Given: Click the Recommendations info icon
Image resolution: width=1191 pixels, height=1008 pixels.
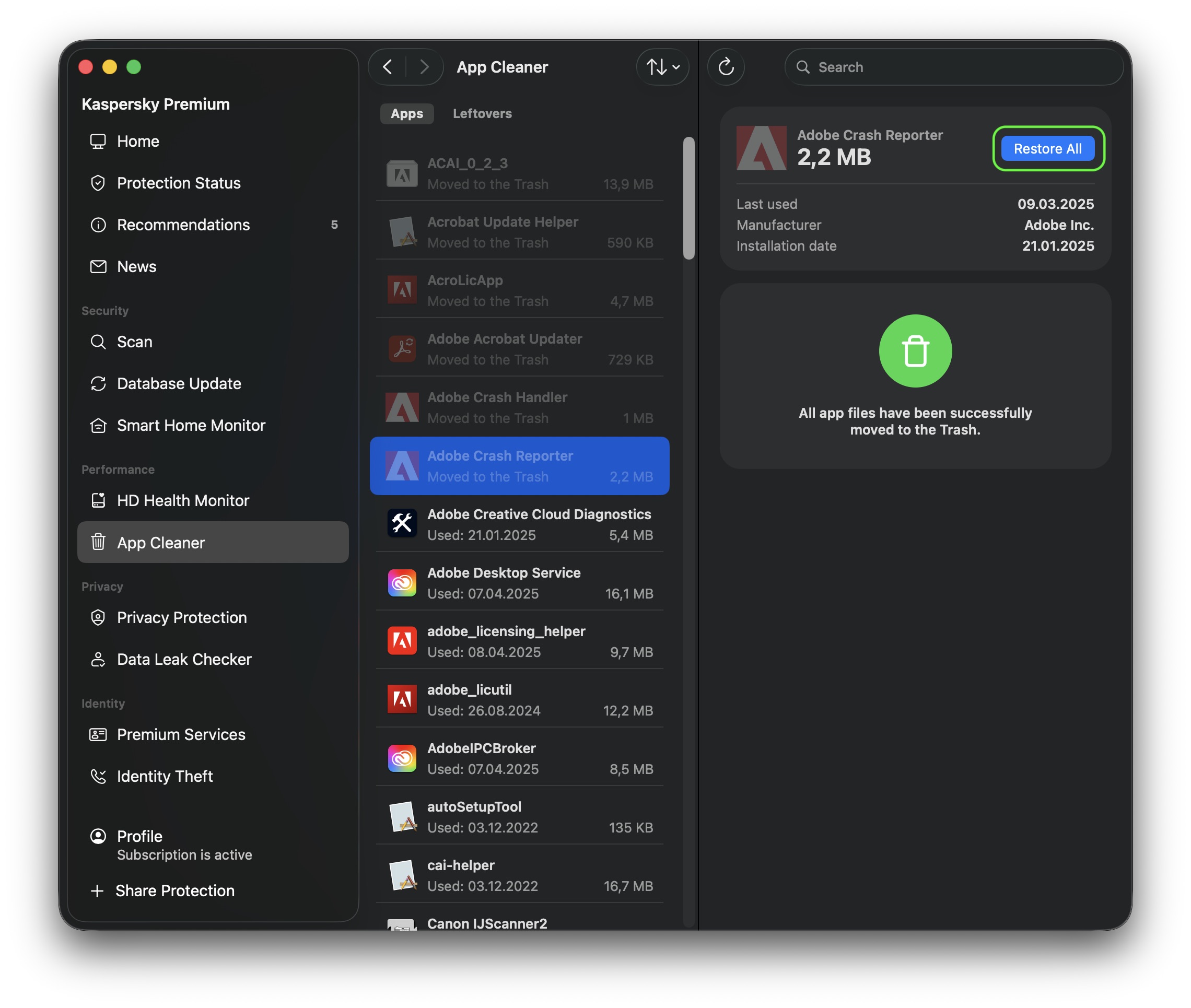Looking at the screenshot, I should (98, 225).
